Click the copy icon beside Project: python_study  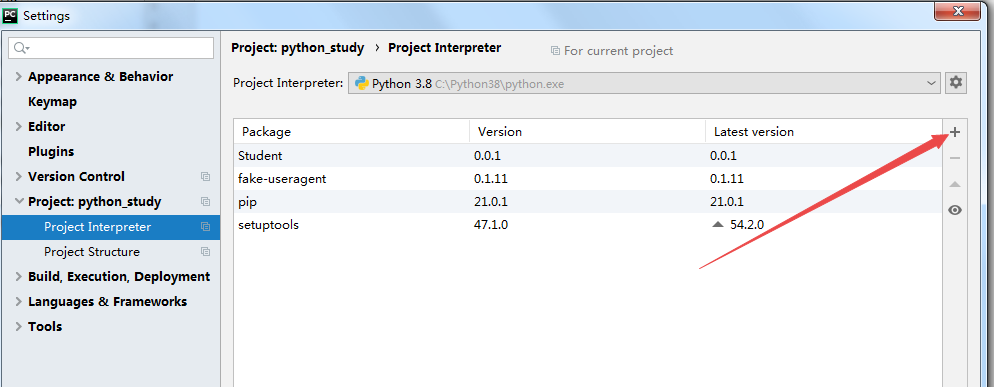point(205,202)
